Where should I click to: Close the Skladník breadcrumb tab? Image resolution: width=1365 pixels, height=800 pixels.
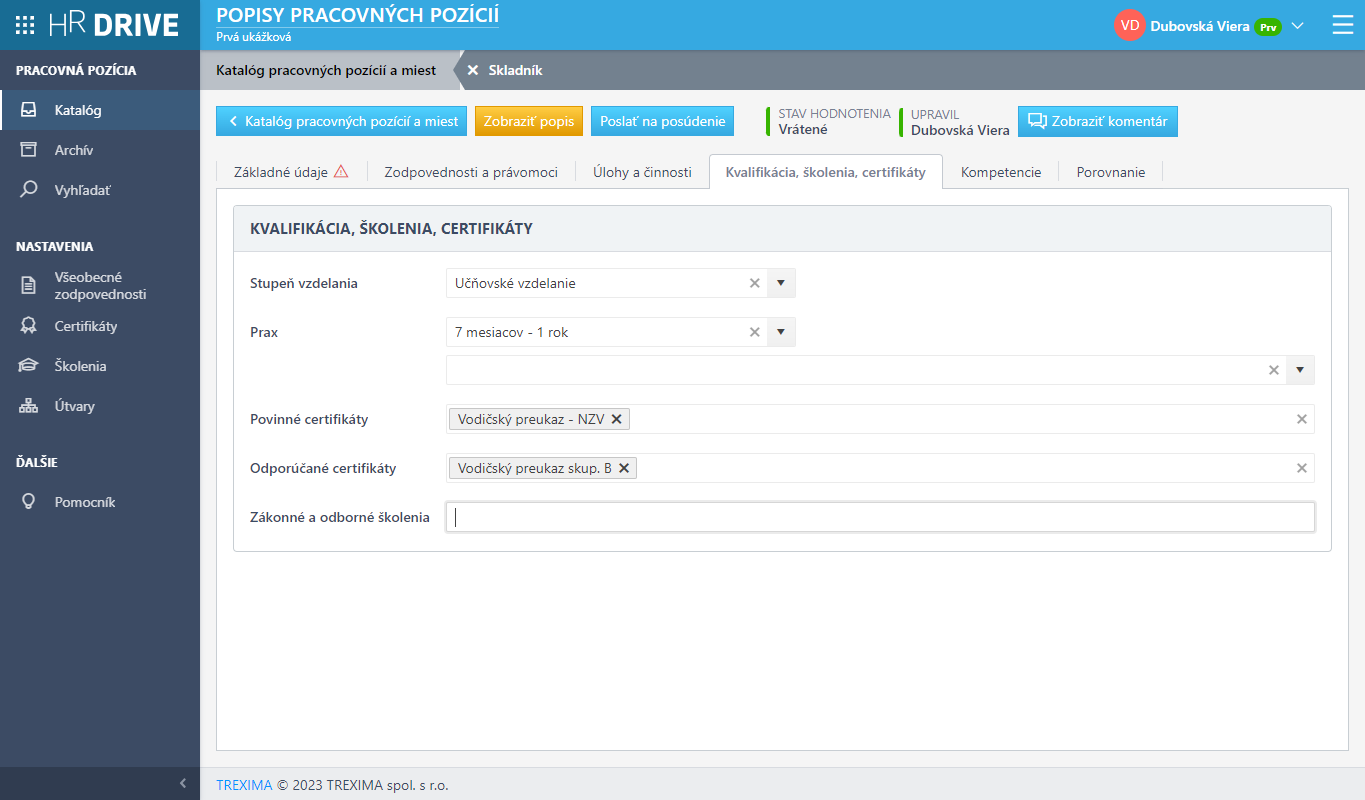(x=473, y=70)
